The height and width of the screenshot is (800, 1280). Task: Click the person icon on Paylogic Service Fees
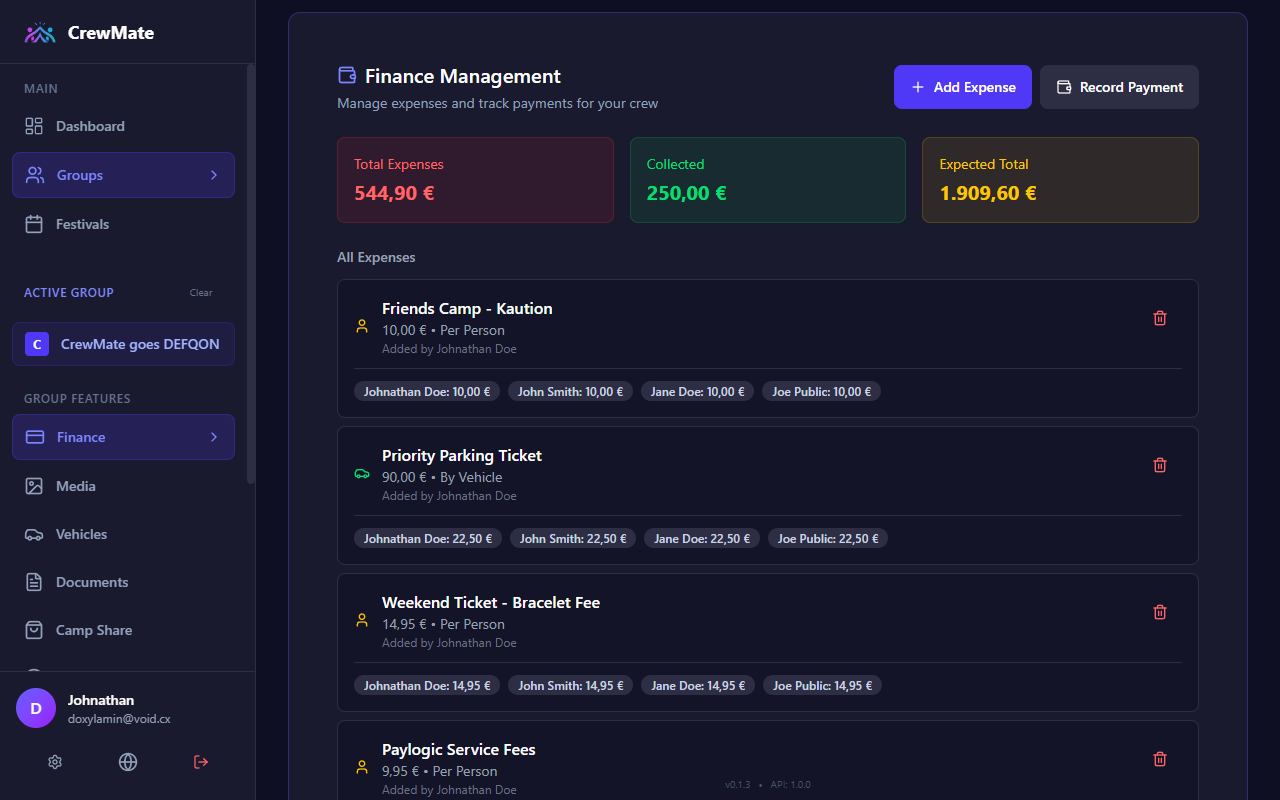[x=362, y=767]
